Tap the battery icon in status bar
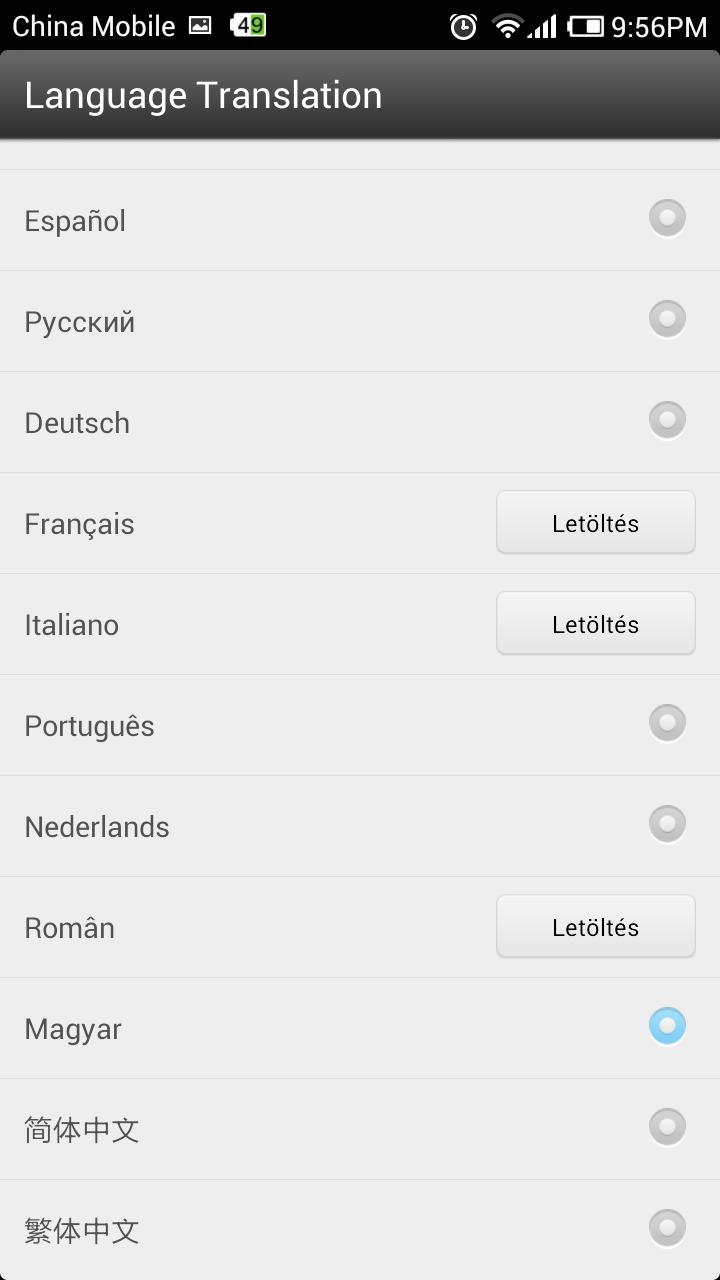Viewport: 720px width, 1280px height. [585, 27]
